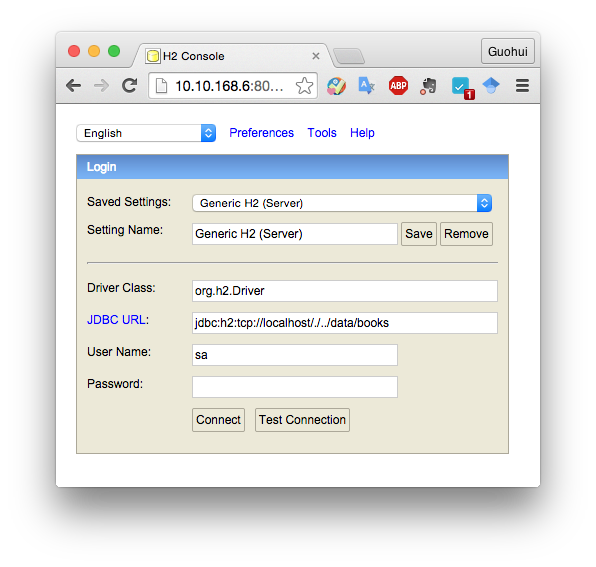Viewport: 596px width, 567px height.
Task: Click the colorful circle extension icon
Action: pyautogui.click(x=336, y=86)
